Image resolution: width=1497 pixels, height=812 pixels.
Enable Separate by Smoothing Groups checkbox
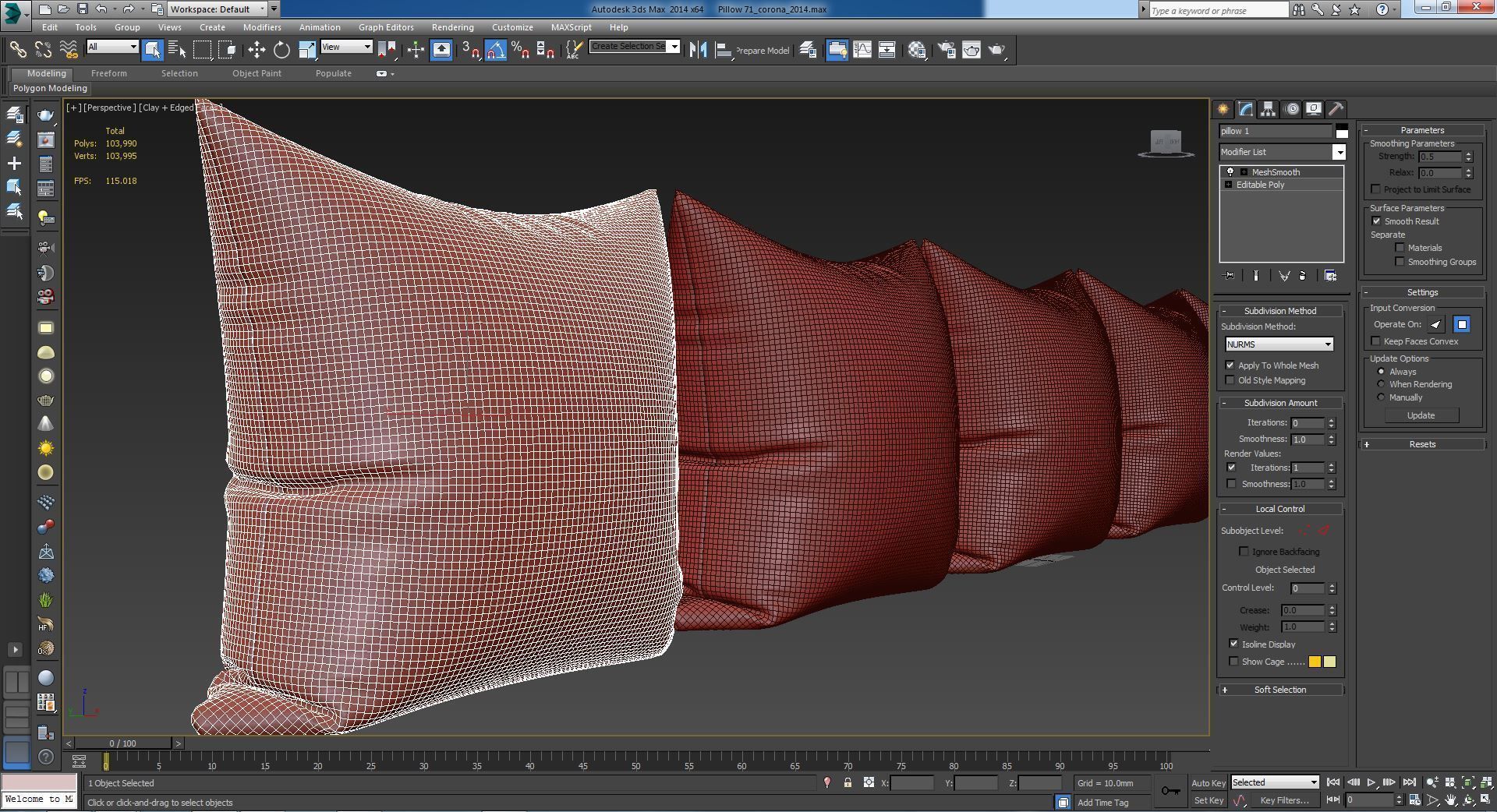pyautogui.click(x=1400, y=262)
